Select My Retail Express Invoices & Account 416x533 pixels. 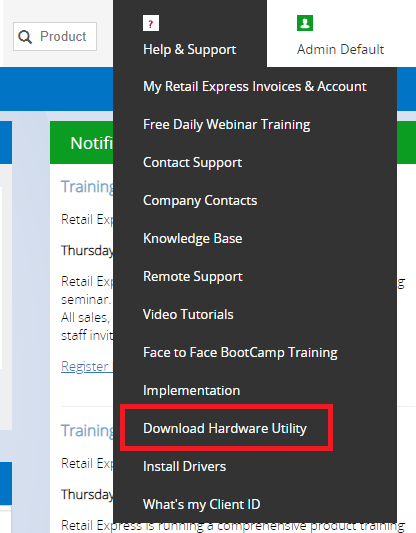click(255, 86)
